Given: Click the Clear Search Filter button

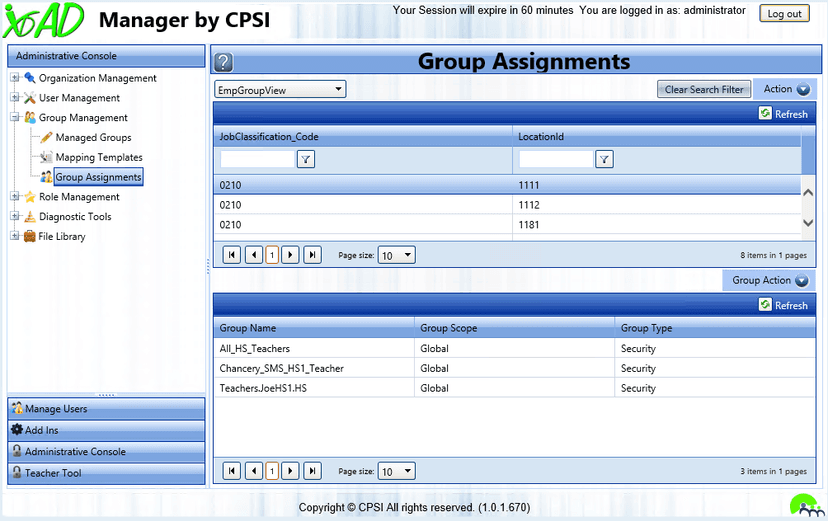Looking at the screenshot, I should click(x=704, y=89).
